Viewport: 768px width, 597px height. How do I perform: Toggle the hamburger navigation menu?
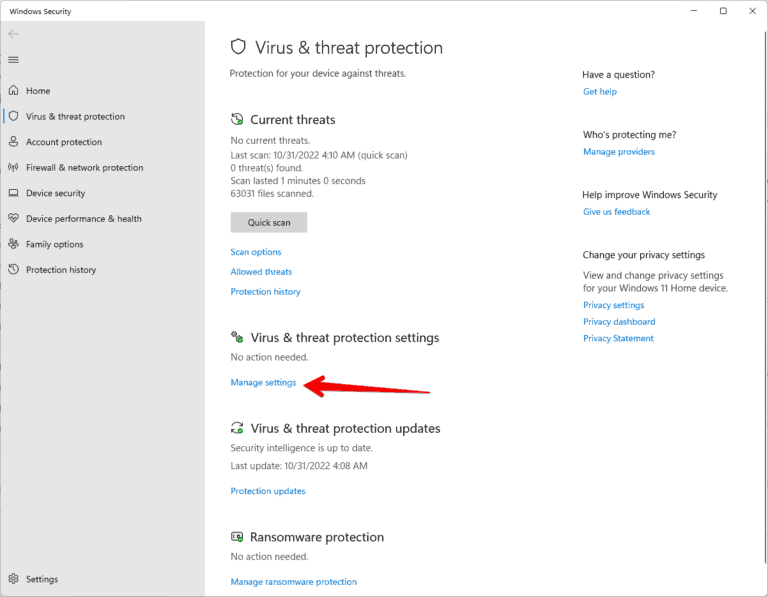(x=13, y=60)
